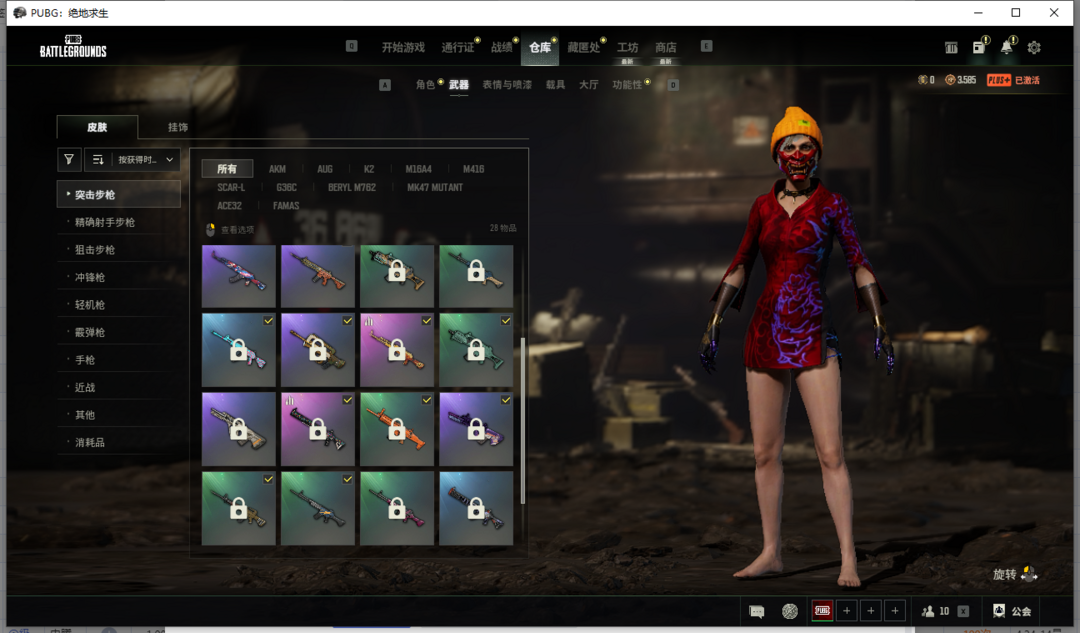The image size is (1080, 633).
Task: Click the filter funnel icon
Action: coord(69,159)
